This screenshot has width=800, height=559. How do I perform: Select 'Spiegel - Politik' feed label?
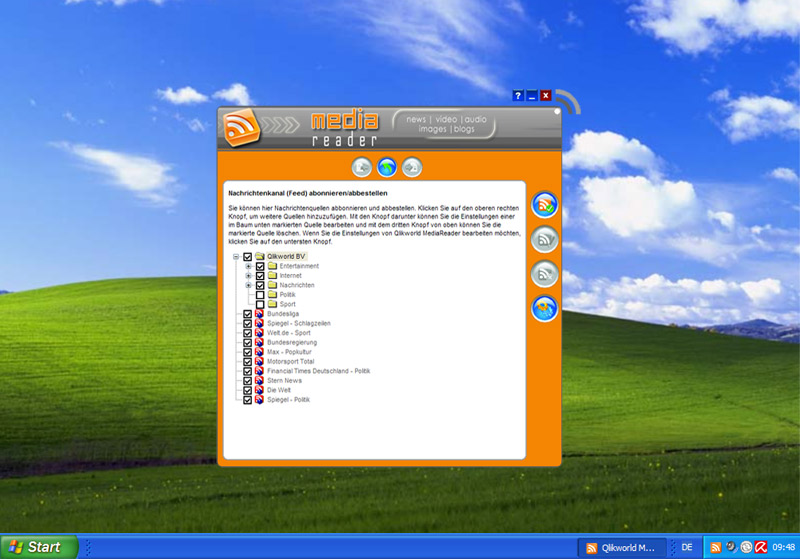point(289,399)
